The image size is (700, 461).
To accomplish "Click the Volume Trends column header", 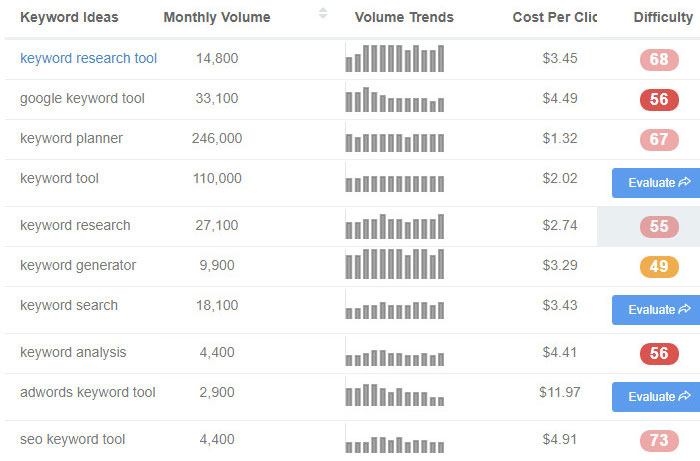I will point(404,18).
